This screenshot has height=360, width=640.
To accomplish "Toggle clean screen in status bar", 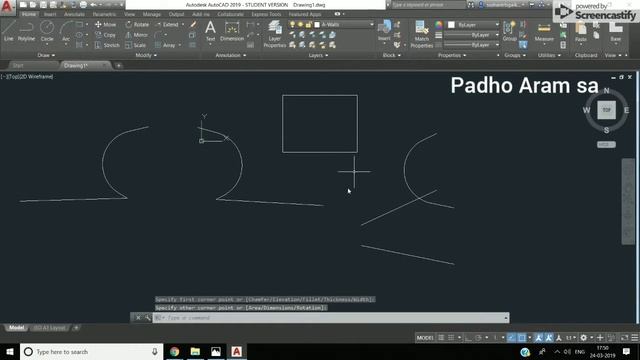I will (x=624, y=338).
